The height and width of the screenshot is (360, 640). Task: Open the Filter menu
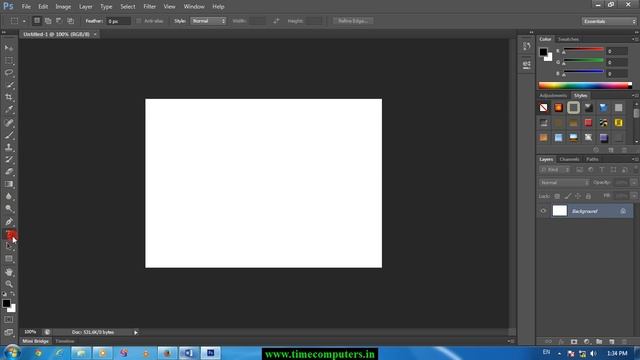[x=149, y=7]
